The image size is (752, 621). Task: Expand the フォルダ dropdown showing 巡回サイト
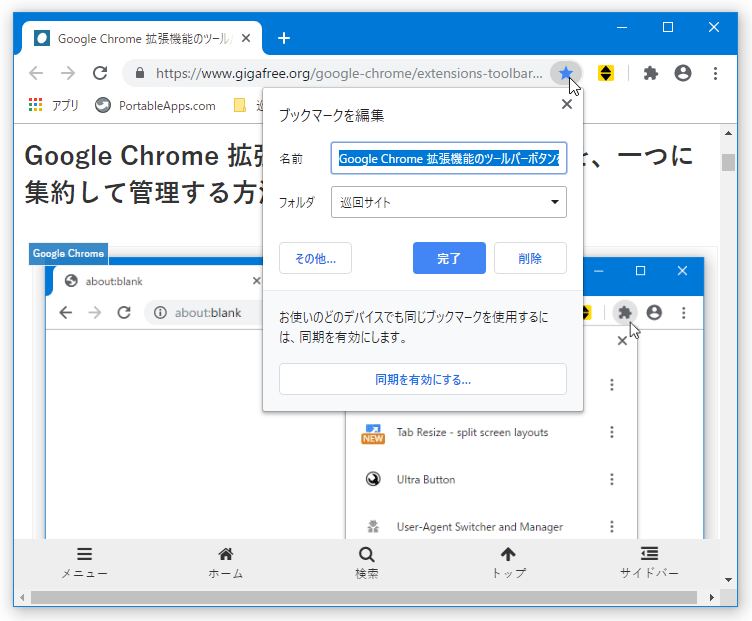(x=448, y=202)
